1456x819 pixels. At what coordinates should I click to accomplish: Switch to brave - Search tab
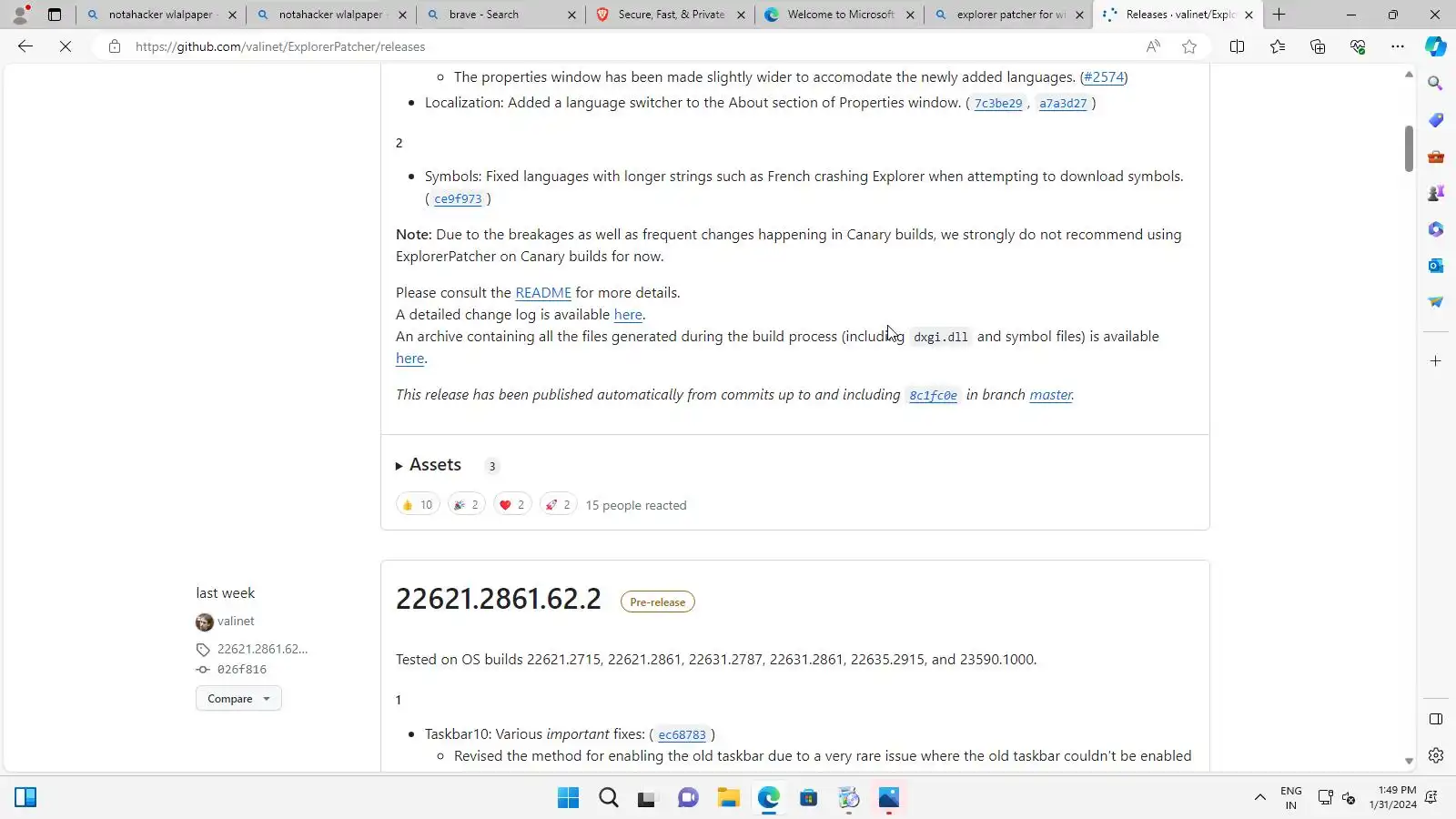click(x=500, y=15)
